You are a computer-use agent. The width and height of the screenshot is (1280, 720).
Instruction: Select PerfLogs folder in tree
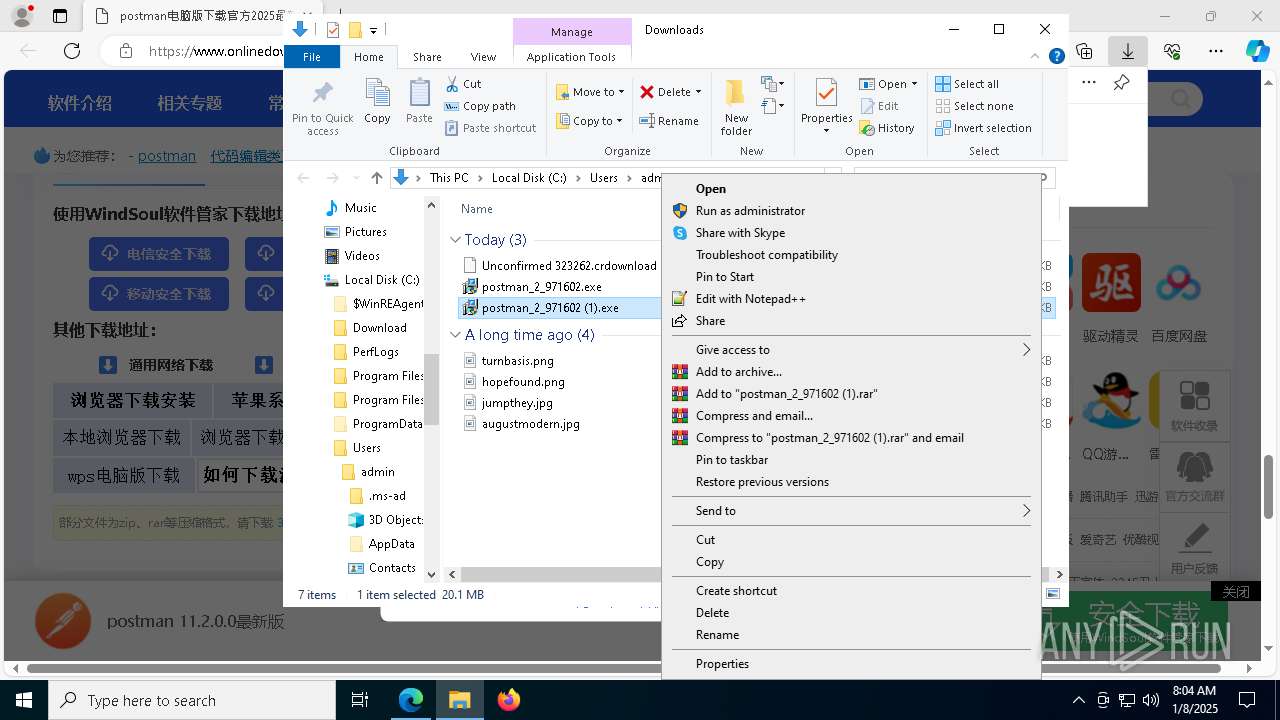(375, 352)
